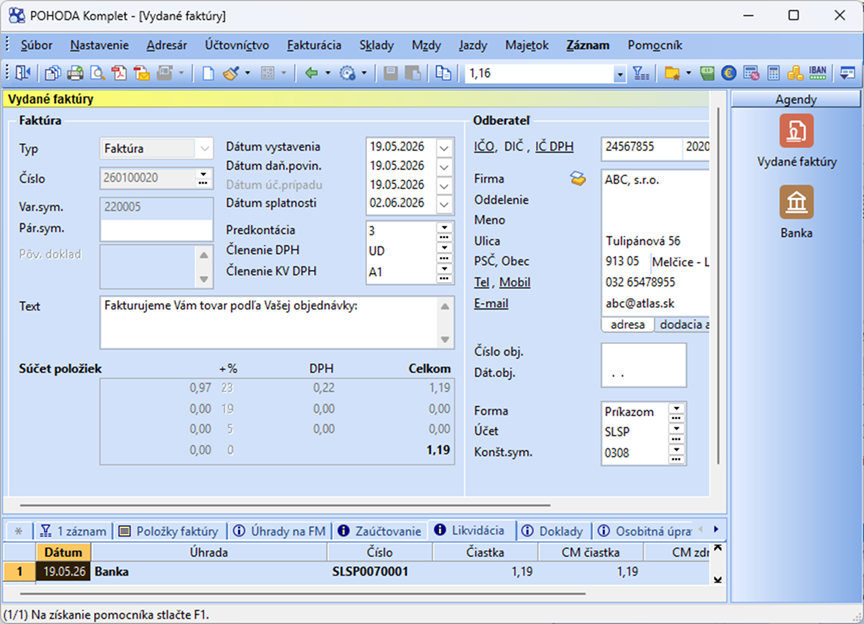Viewport: 864px width, 624px height.
Task: Open the Dátum splatnosti dropdown arrow
Action: pyautogui.click(x=444, y=205)
